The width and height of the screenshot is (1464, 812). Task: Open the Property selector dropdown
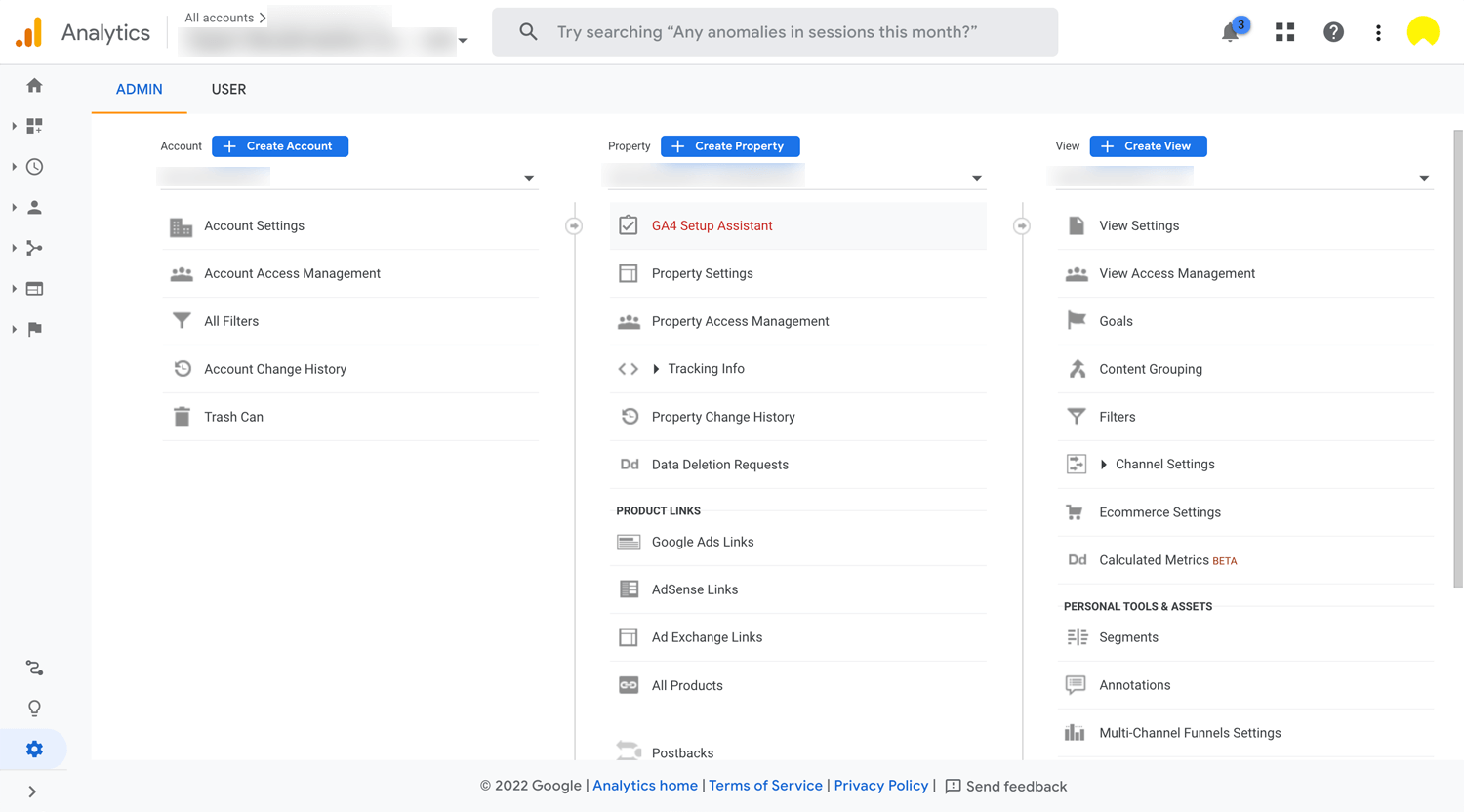tap(795, 178)
